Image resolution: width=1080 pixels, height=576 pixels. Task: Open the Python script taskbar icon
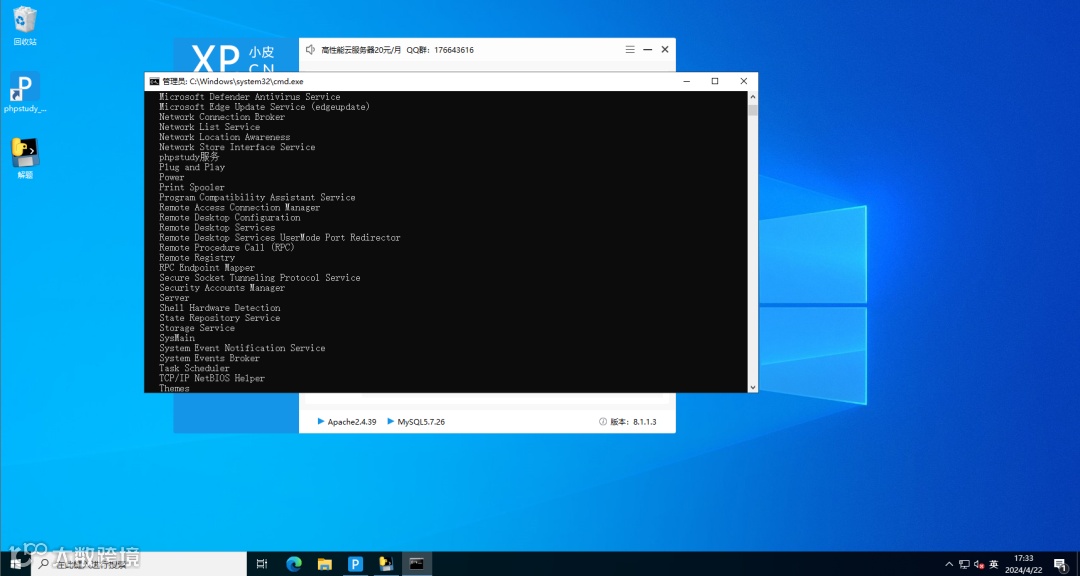coord(386,564)
